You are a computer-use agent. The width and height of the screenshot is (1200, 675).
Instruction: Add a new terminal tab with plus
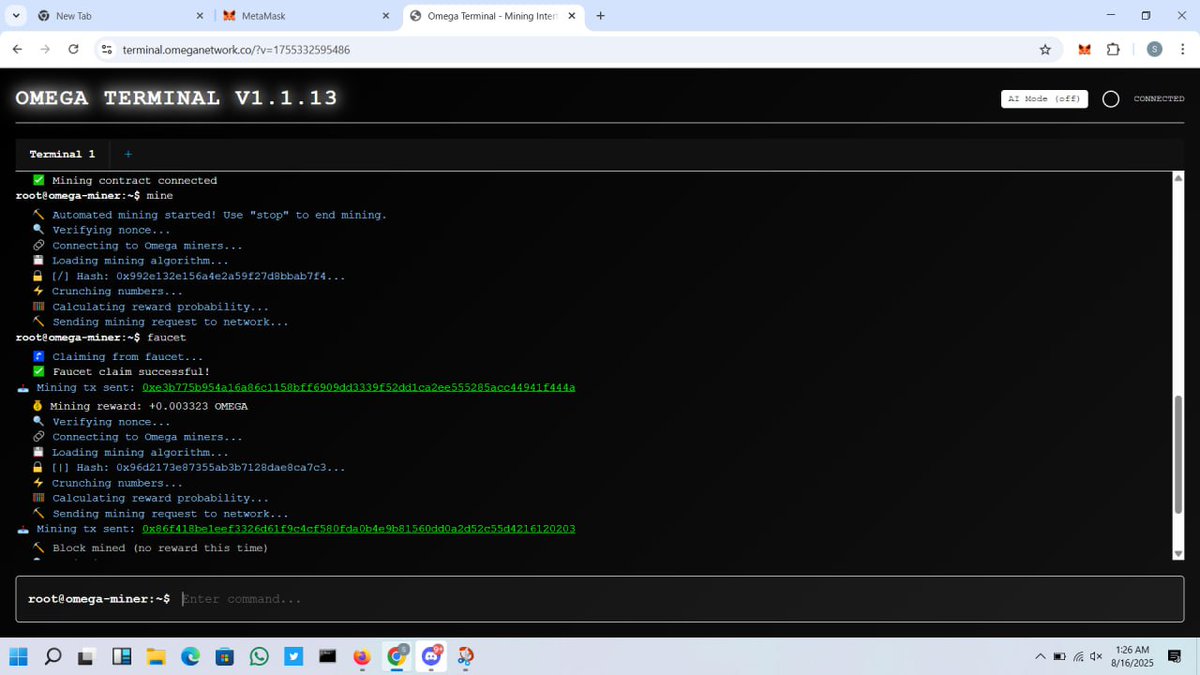coord(128,154)
